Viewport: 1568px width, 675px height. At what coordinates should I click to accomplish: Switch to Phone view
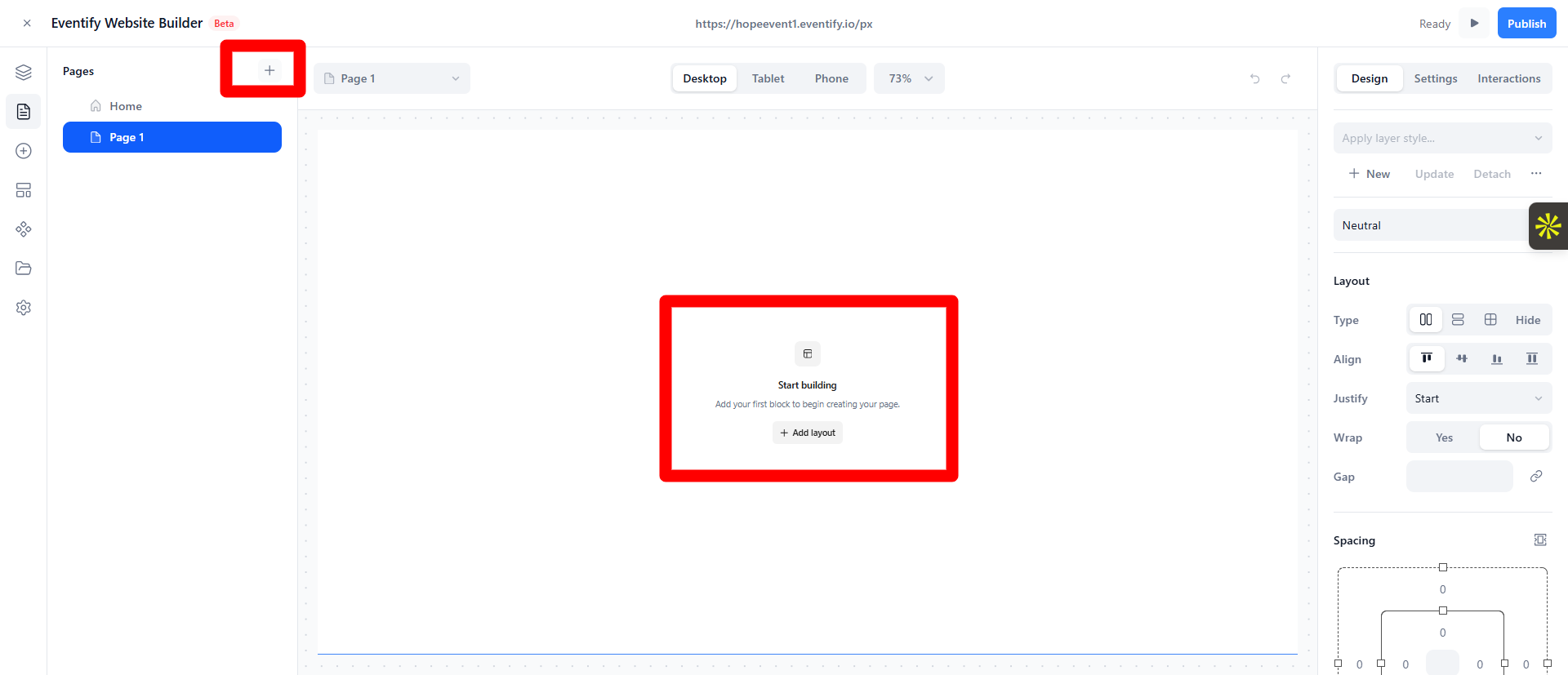pos(831,78)
